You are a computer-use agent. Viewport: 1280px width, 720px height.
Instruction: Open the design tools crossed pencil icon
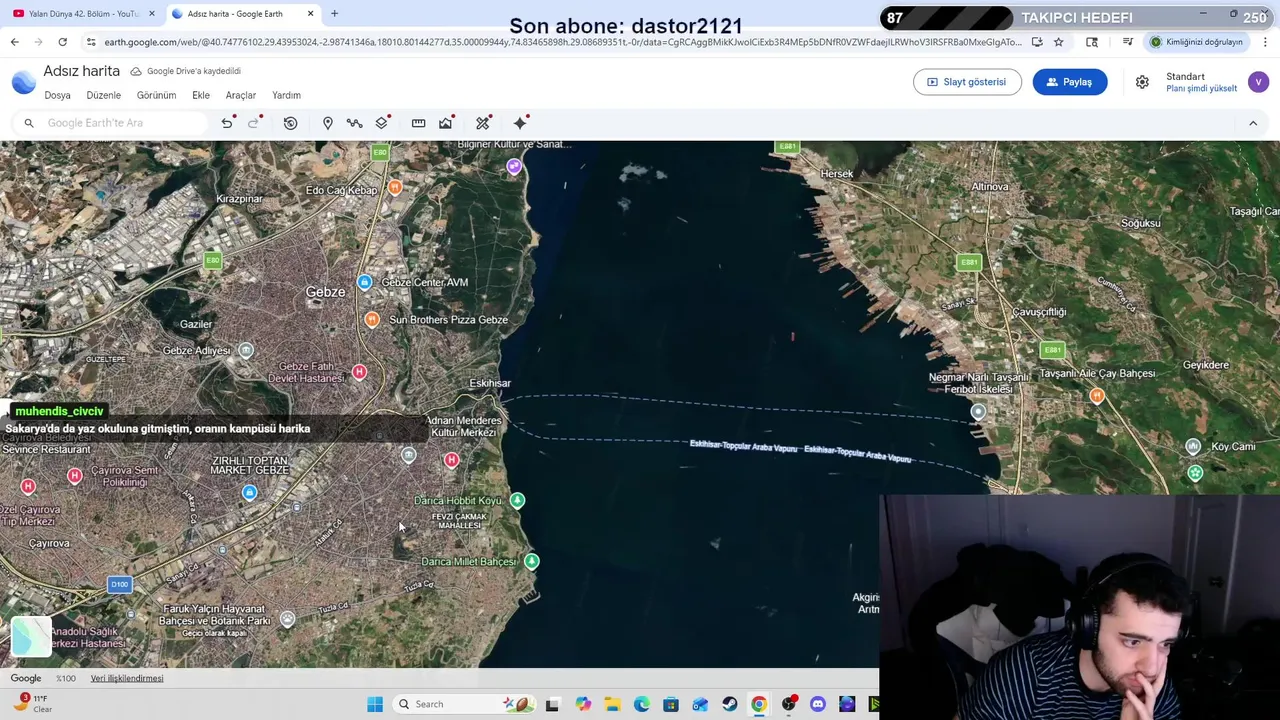tap(483, 123)
